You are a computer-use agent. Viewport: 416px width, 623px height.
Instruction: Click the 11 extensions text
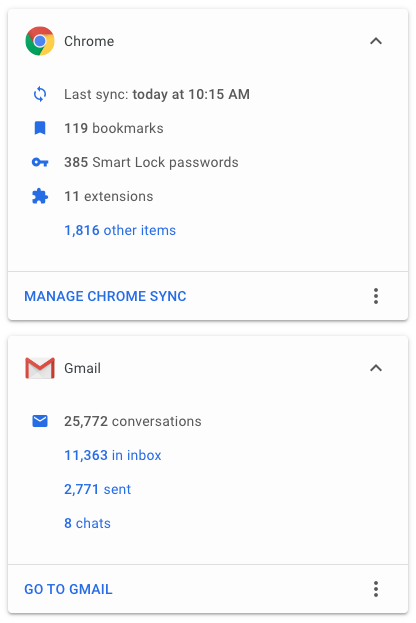point(108,196)
